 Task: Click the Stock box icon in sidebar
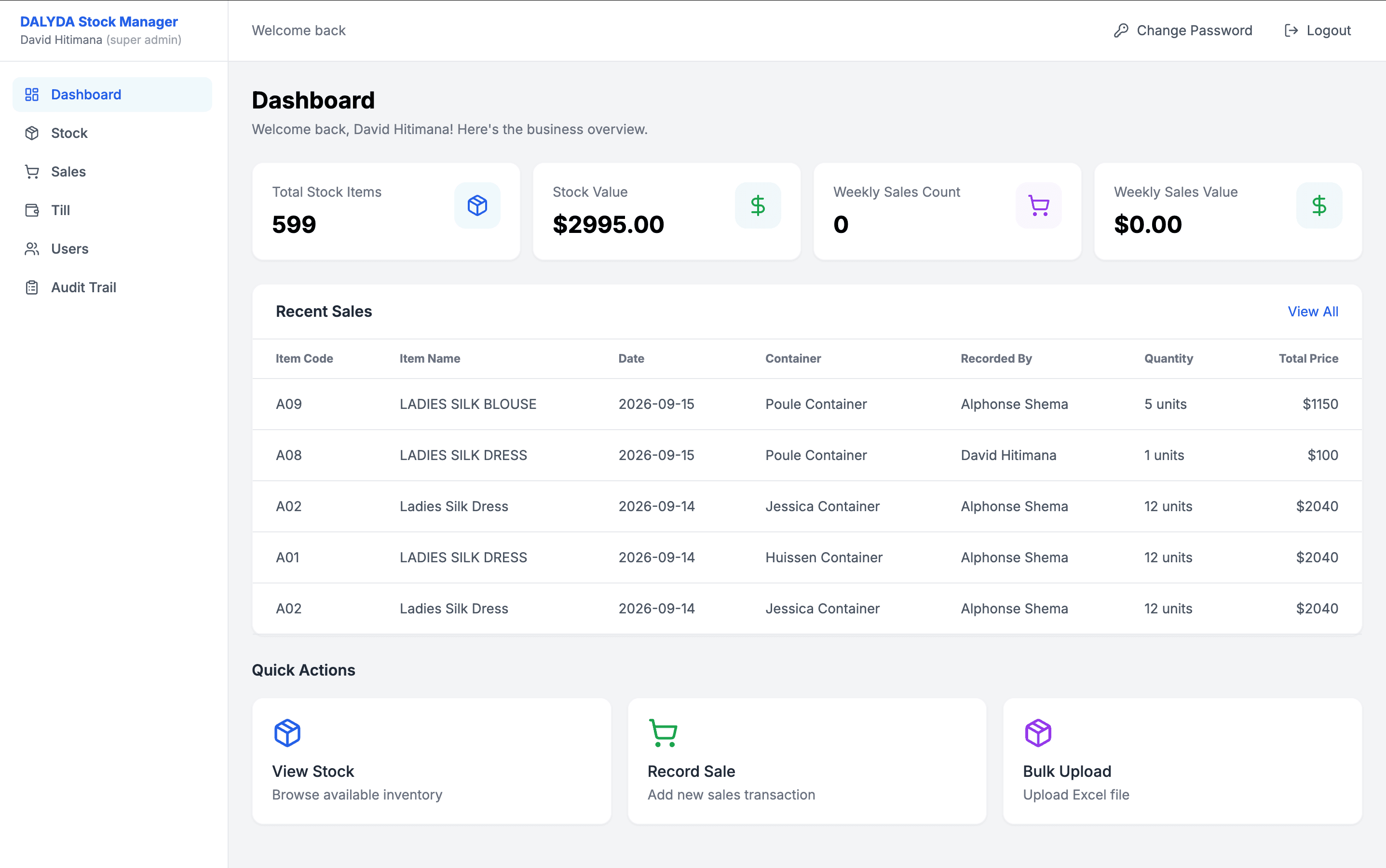tap(31, 133)
